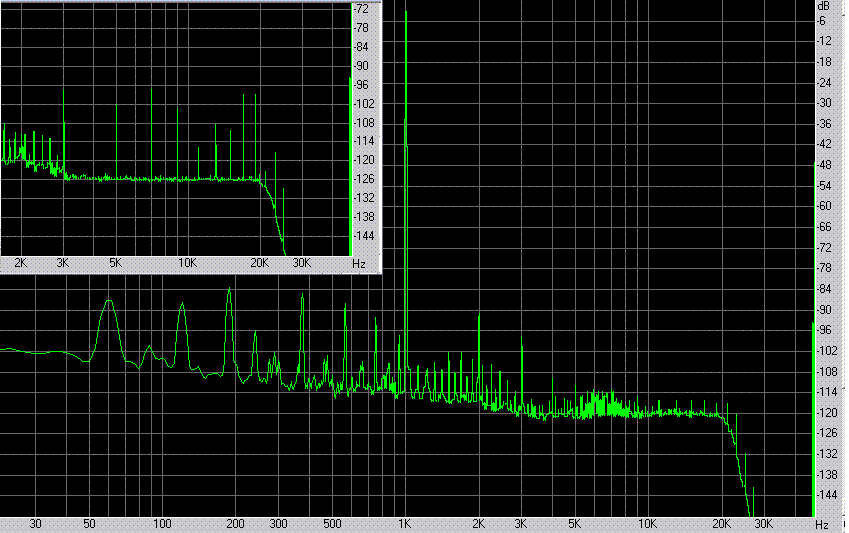This screenshot has width=849, height=533.
Task: Click the -18 dB scale label
Action: tap(824, 62)
